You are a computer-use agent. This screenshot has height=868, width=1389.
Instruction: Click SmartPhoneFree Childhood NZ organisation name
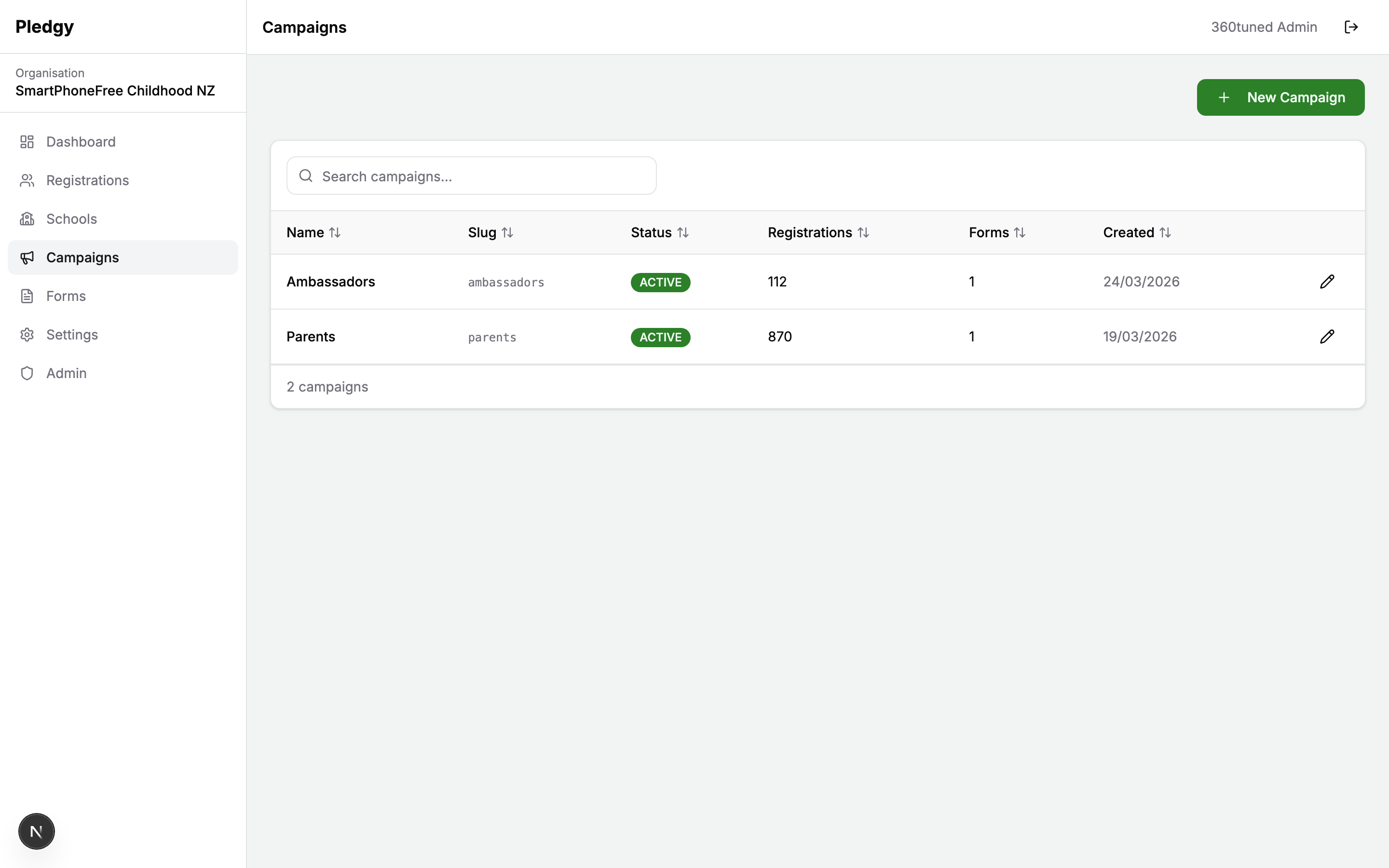(x=115, y=91)
